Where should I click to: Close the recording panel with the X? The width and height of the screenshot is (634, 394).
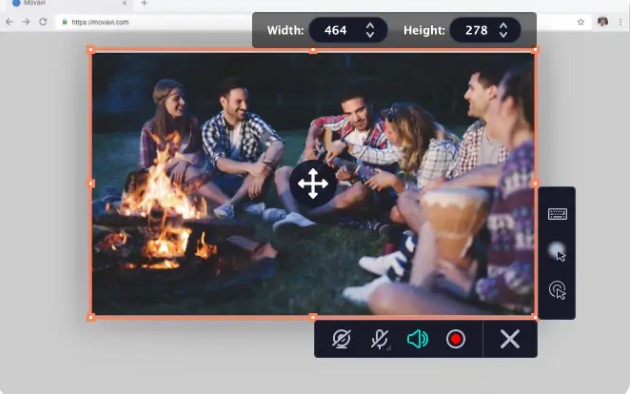[510, 339]
